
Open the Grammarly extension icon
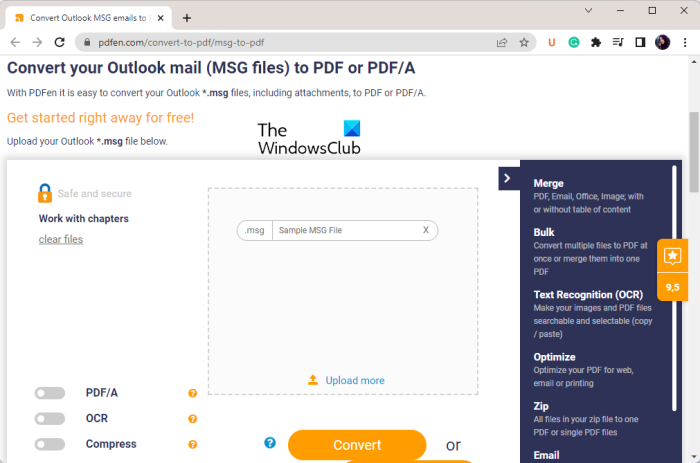(x=574, y=42)
